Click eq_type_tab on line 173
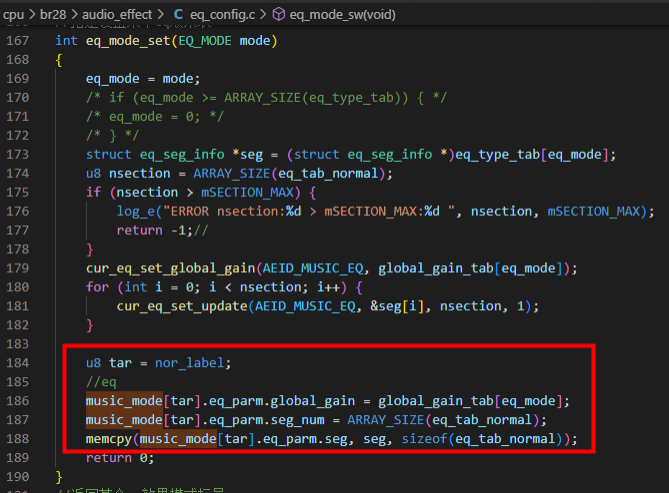 497,155
